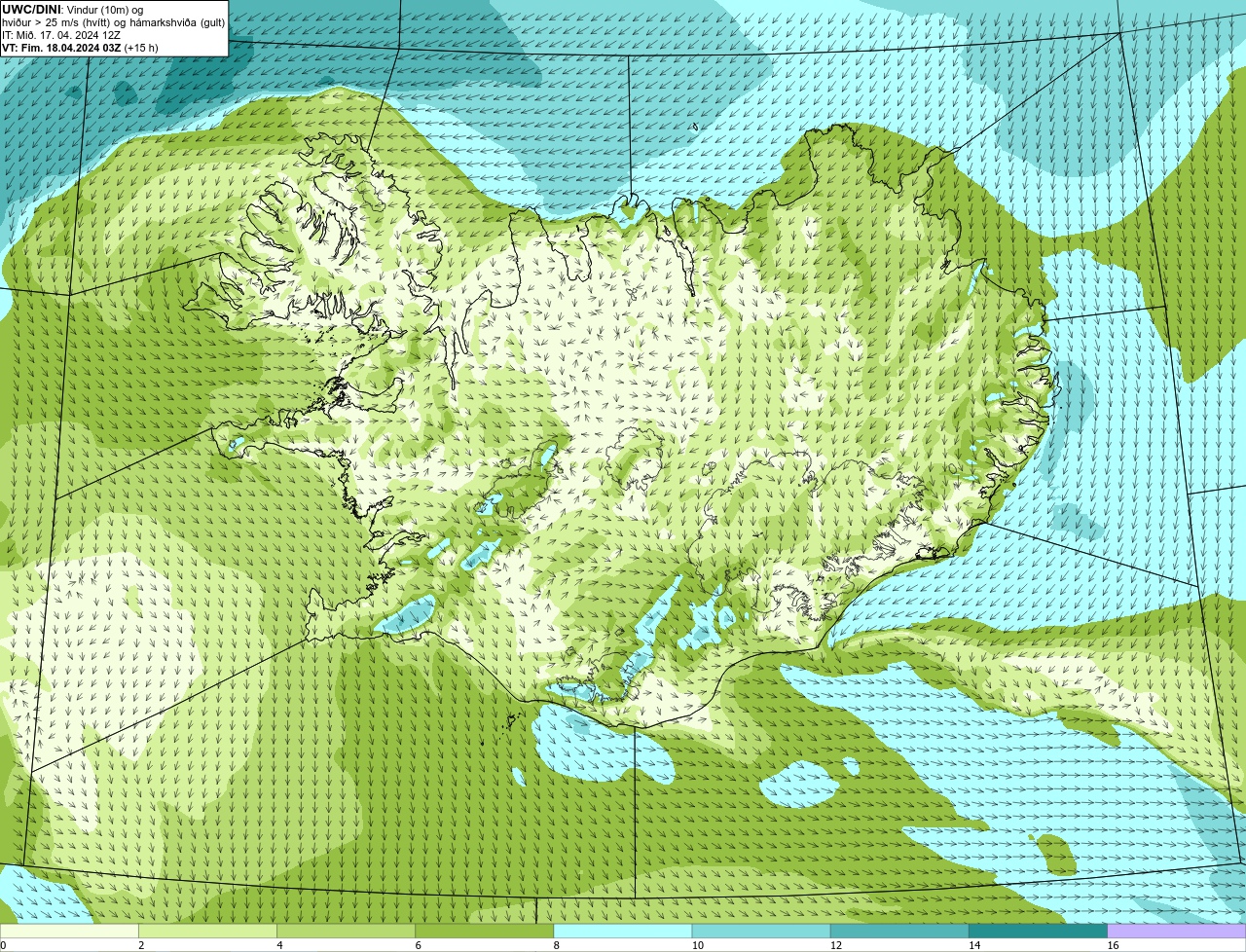This screenshot has width=1246, height=952.
Task: Click the legend scale label '4'
Action: pyautogui.click(x=279, y=945)
